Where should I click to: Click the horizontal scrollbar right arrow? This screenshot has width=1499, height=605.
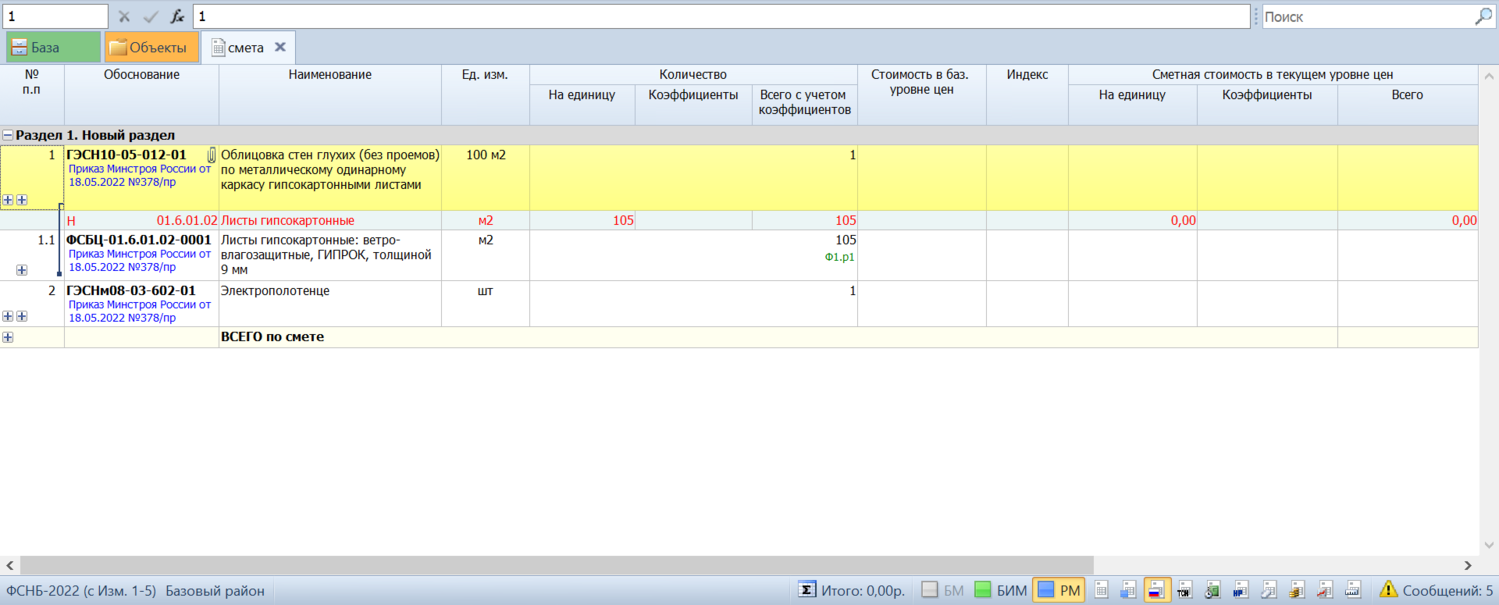(x=1468, y=565)
